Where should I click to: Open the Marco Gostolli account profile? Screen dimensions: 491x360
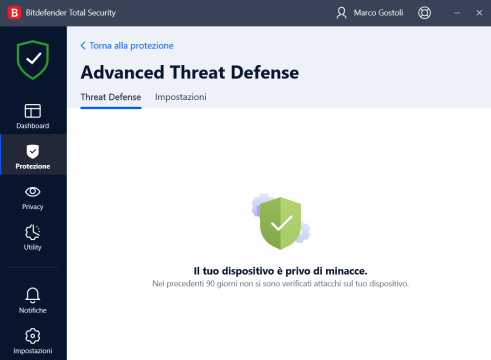point(370,13)
